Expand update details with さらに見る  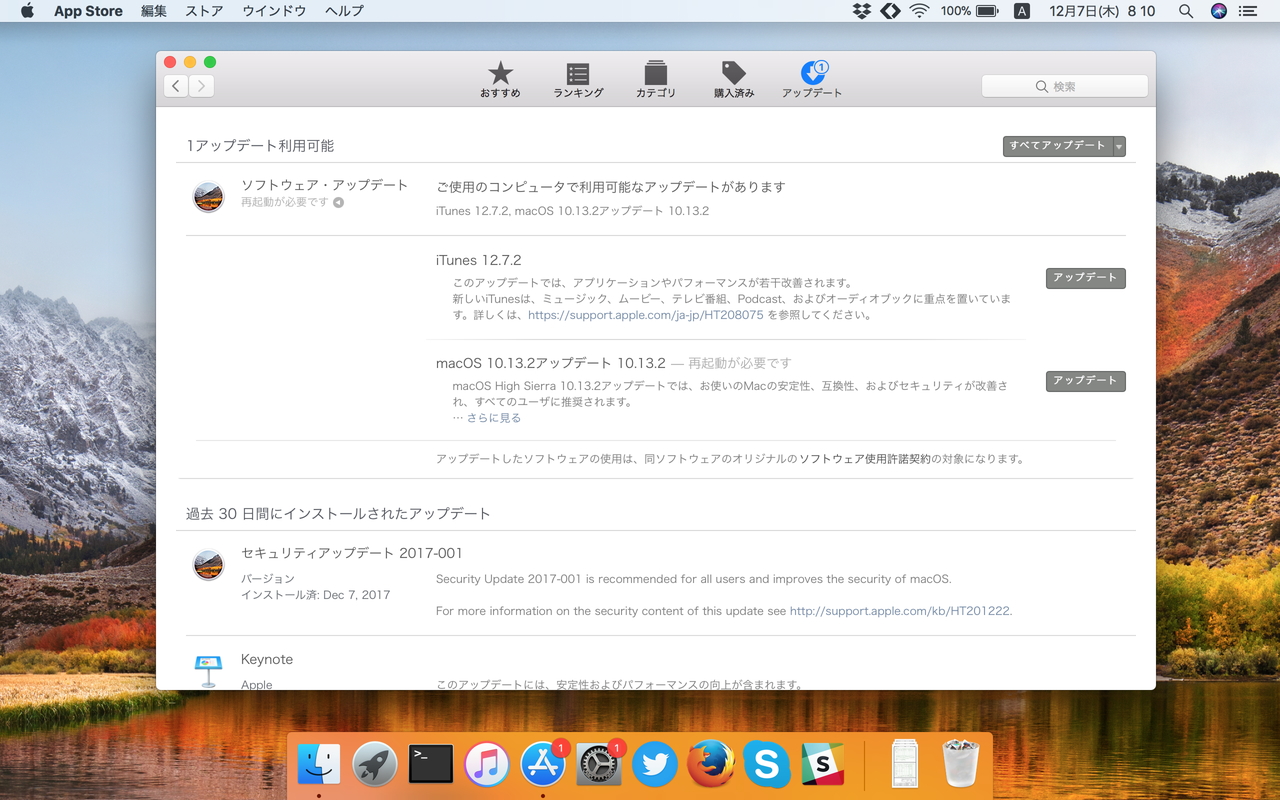click(x=494, y=418)
